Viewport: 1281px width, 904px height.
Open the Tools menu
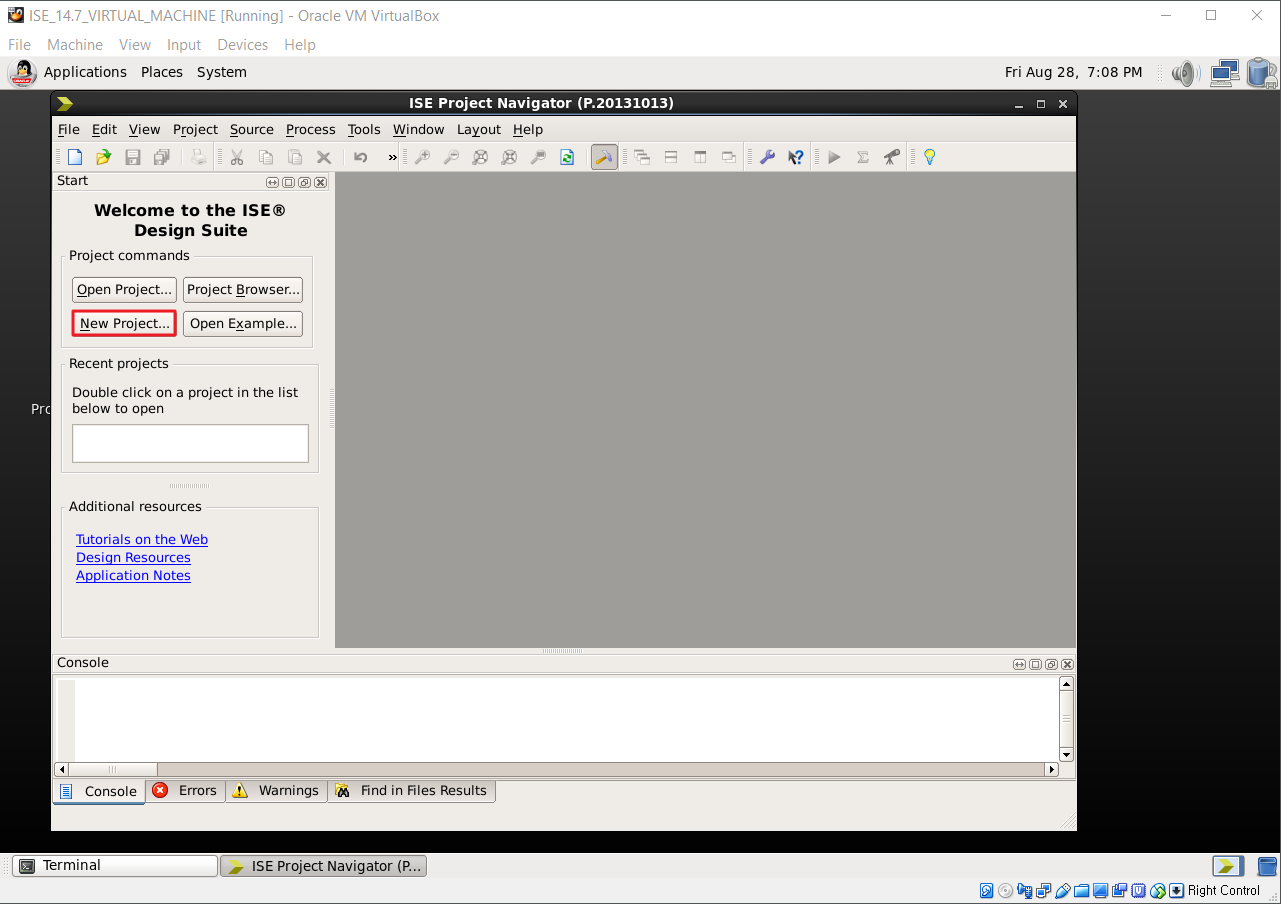coord(364,129)
